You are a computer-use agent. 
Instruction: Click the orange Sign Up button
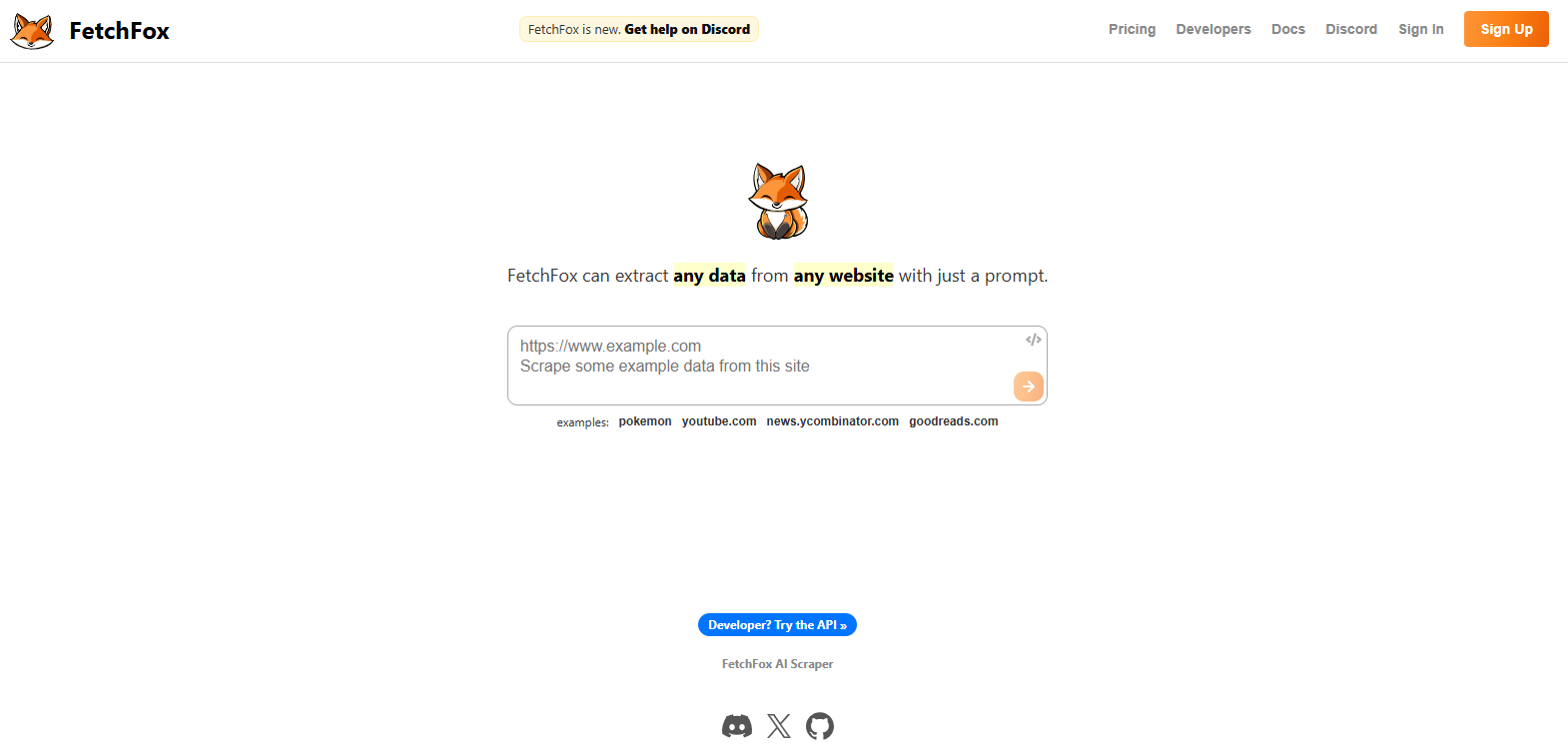coord(1506,29)
